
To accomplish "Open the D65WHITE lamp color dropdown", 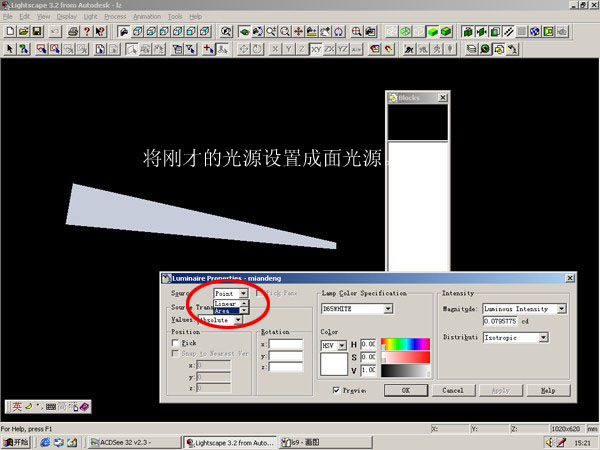I will pos(388,308).
